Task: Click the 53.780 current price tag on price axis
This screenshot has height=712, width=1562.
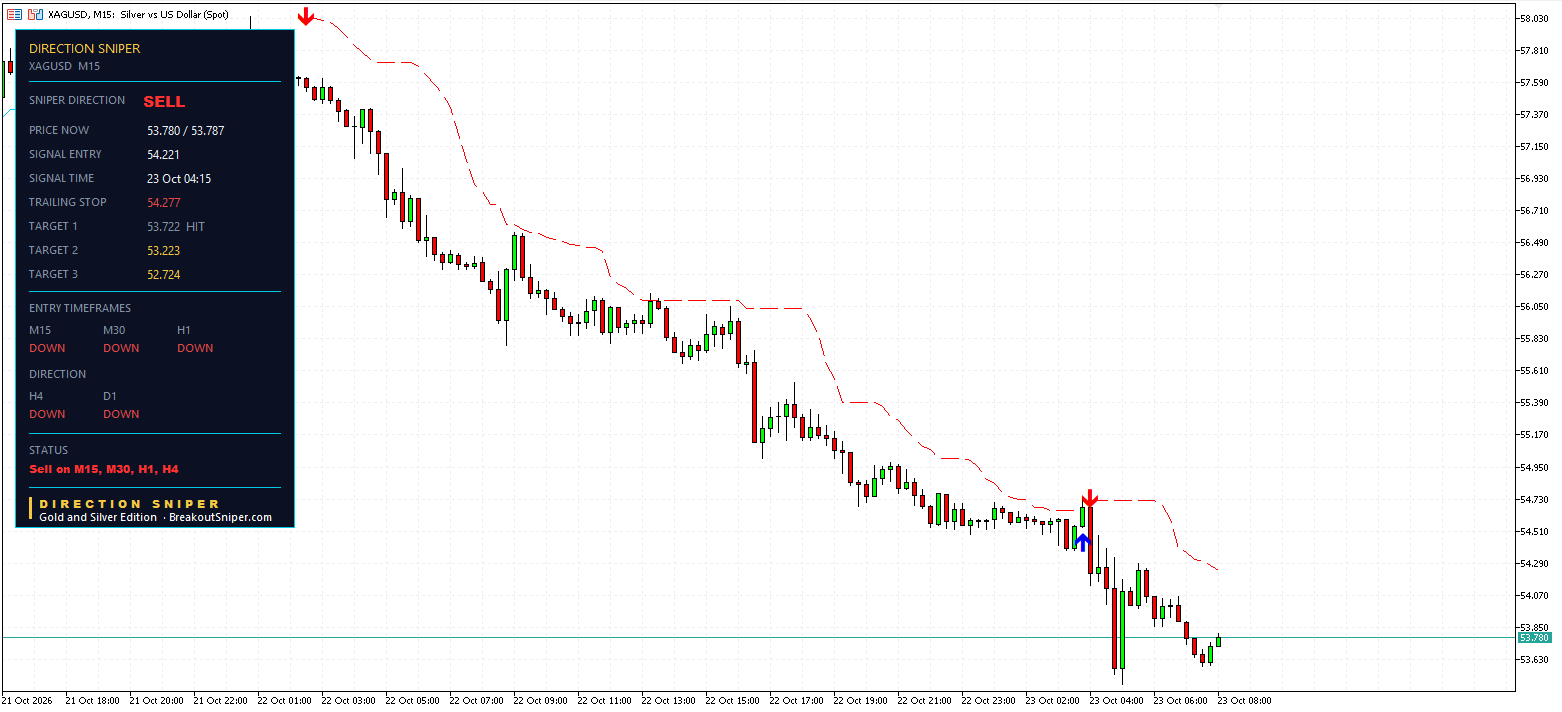Action: click(x=1534, y=637)
